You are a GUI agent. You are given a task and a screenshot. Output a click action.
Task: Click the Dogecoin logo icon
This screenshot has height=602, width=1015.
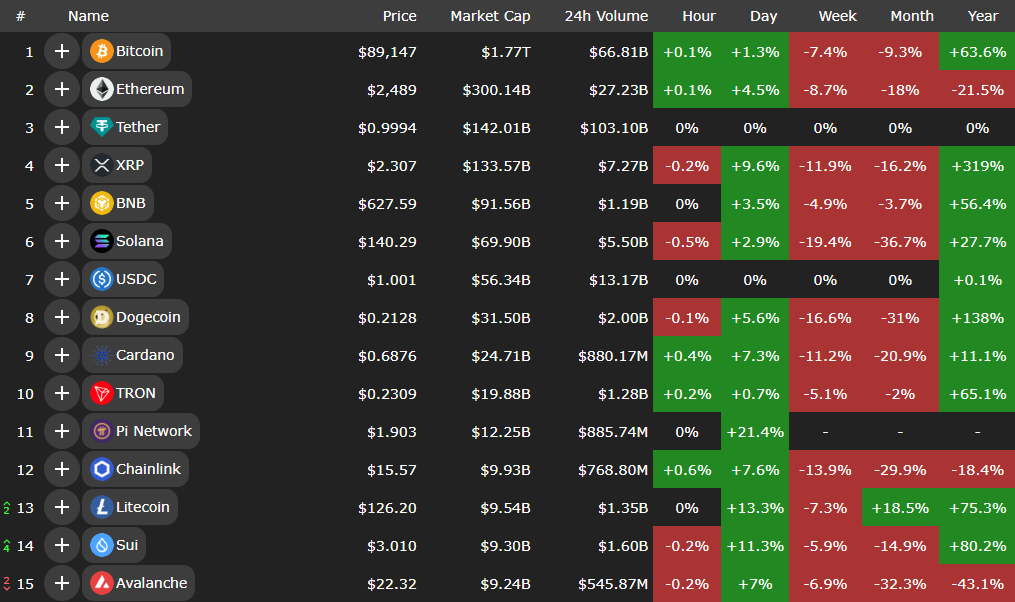coord(101,317)
